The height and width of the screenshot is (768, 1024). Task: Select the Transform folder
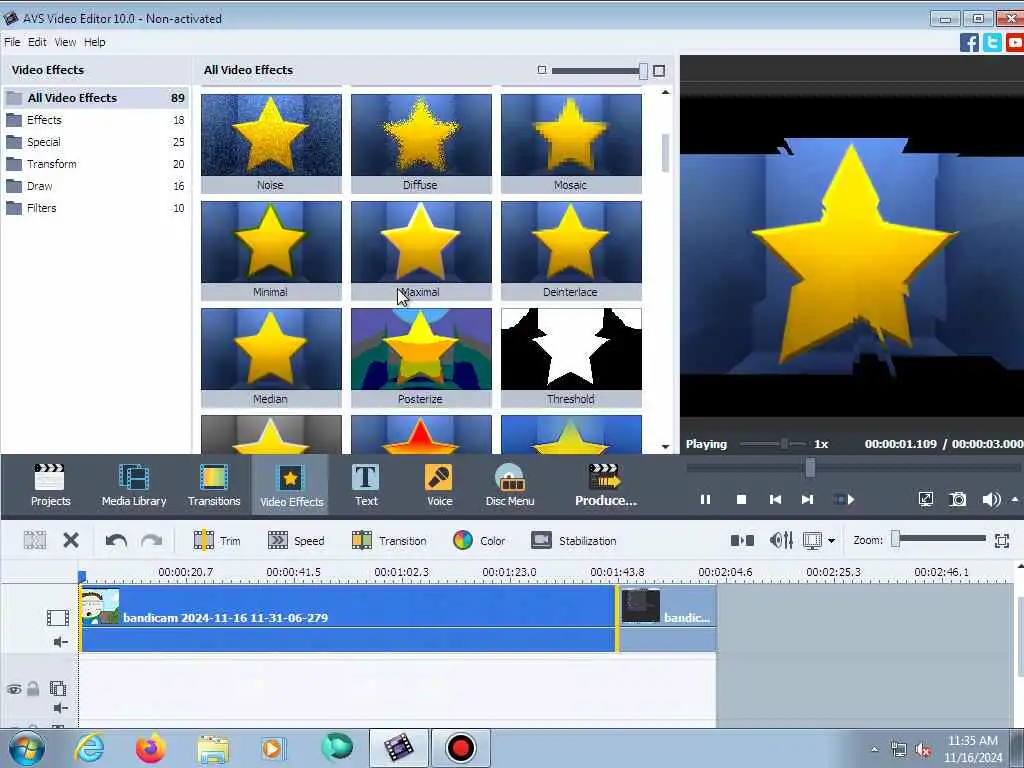pyautogui.click(x=96, y=164)
